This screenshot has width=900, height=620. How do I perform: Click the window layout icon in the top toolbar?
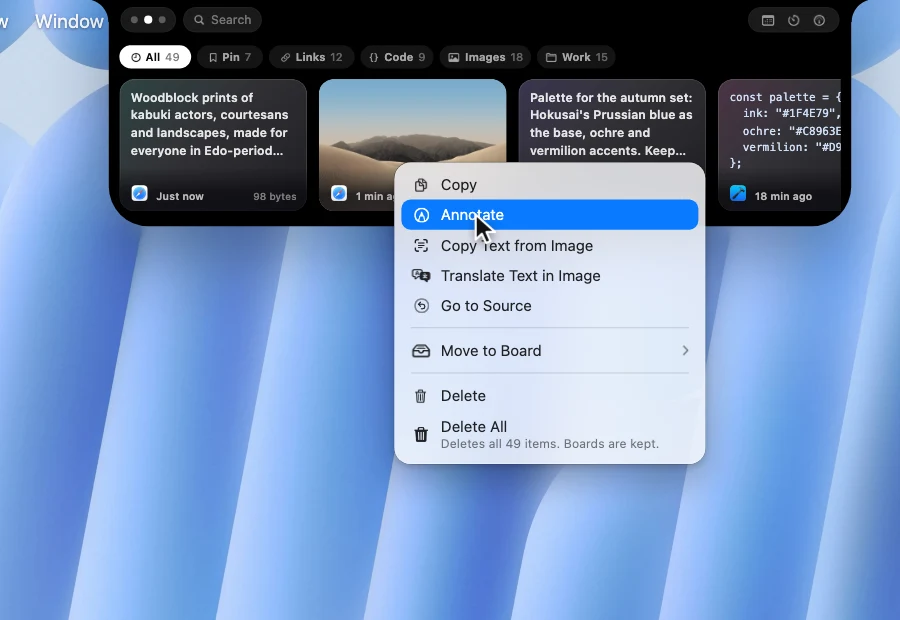coord(768,21)
